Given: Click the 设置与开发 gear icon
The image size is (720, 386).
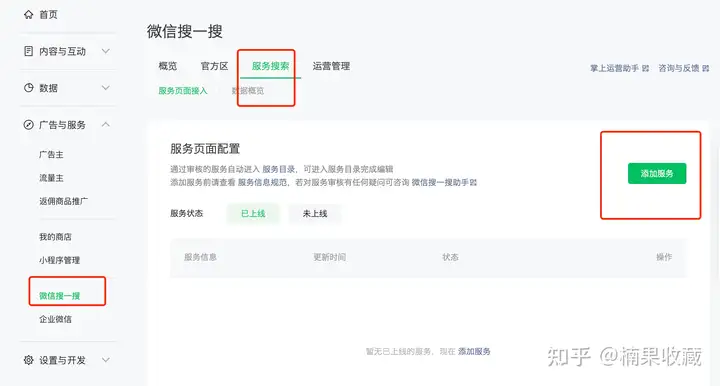Looking at the screenshot, I should 28,360.
